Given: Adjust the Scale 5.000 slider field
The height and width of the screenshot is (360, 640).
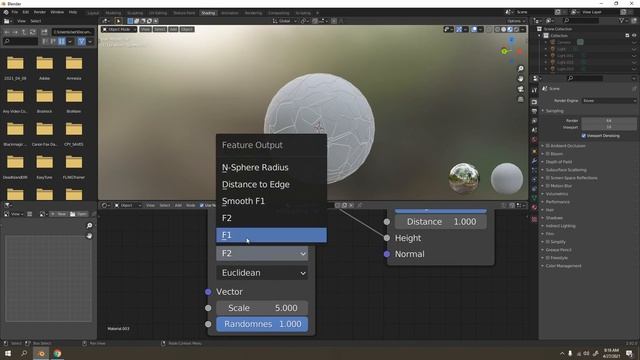Looking at the screenshot, I should point(262,308).
